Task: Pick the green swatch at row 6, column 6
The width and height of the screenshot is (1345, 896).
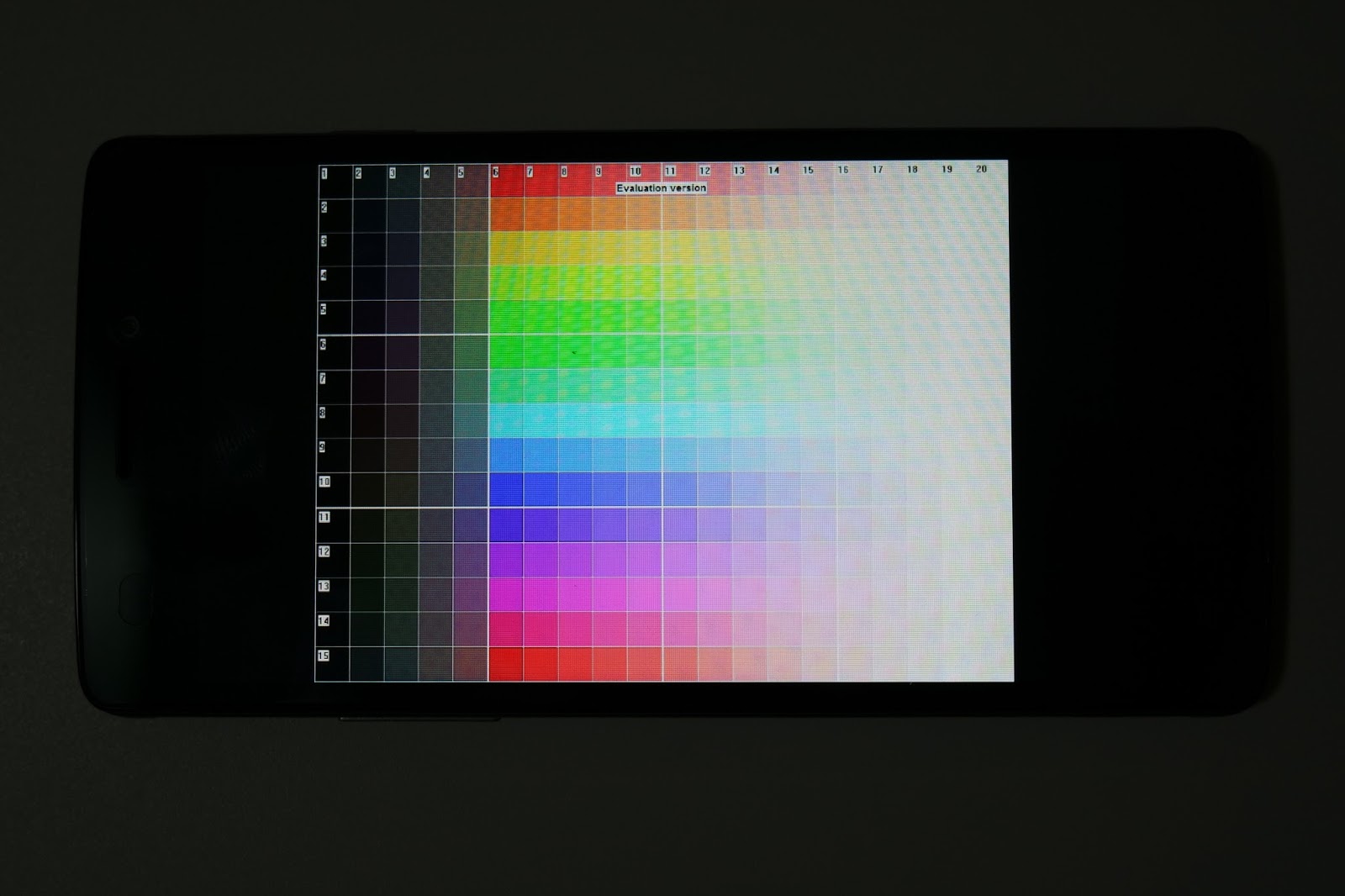Action: tap(506, 352)
